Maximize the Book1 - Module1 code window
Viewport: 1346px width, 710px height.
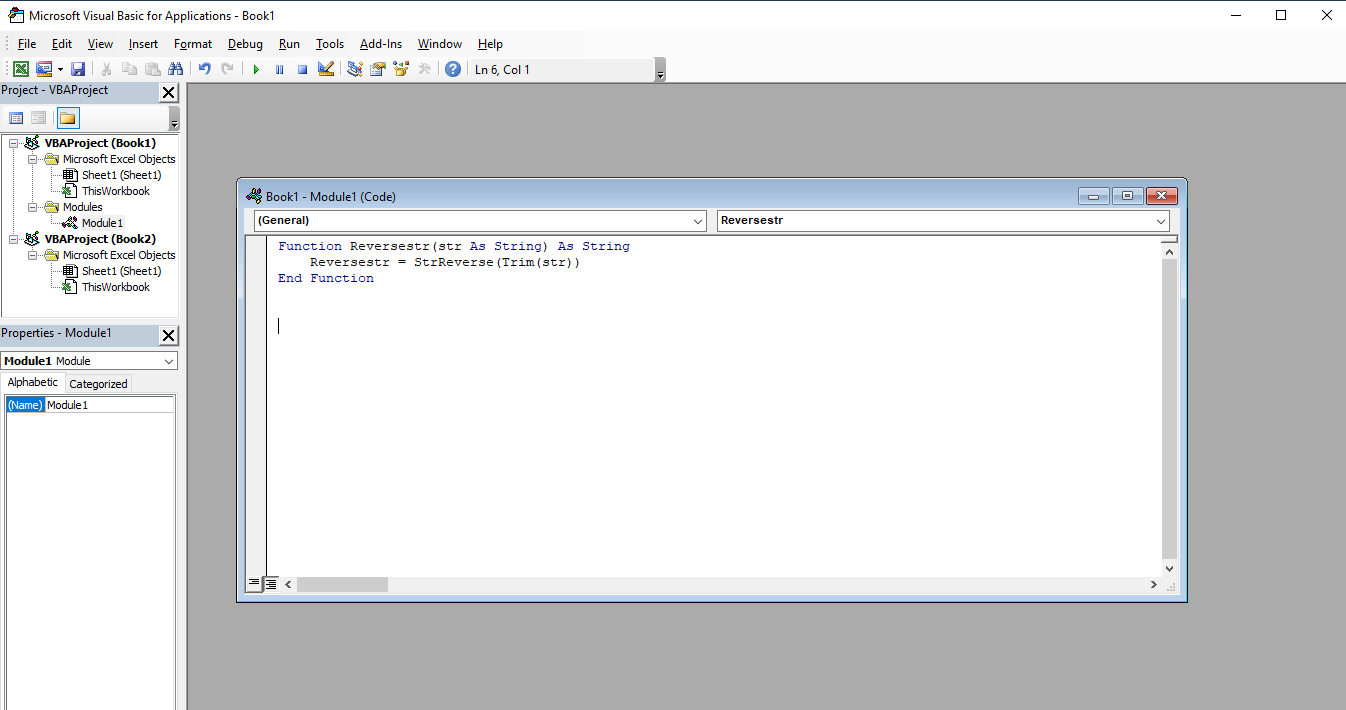tap(1127, 196)
